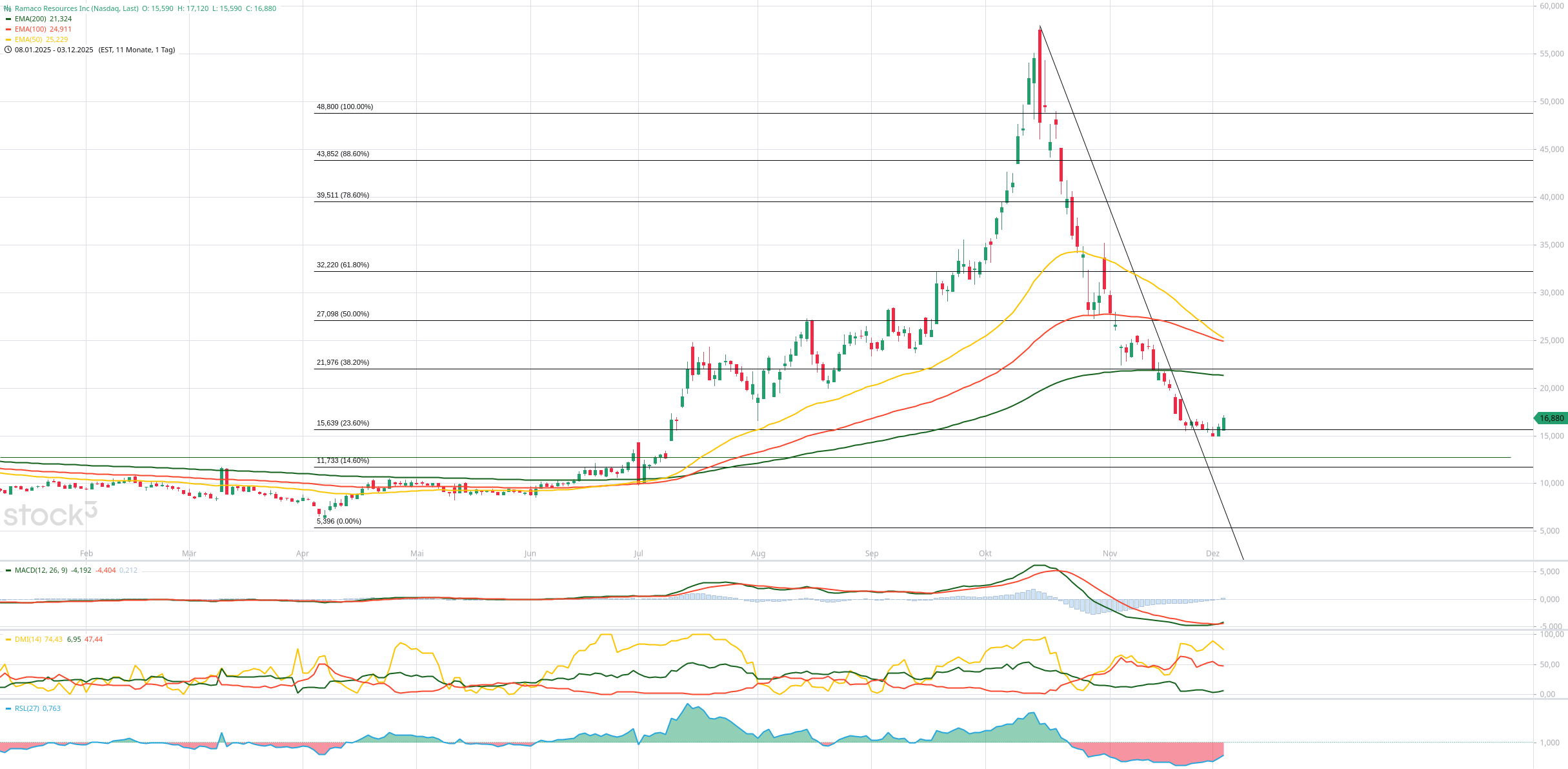Open the 08.01.2025 - 03.12.2025 date range

tap(54, 50)
